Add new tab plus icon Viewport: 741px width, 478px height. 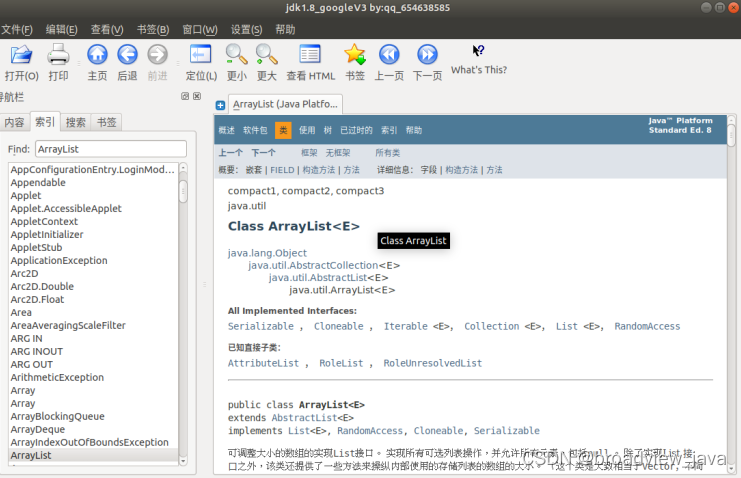220,105
